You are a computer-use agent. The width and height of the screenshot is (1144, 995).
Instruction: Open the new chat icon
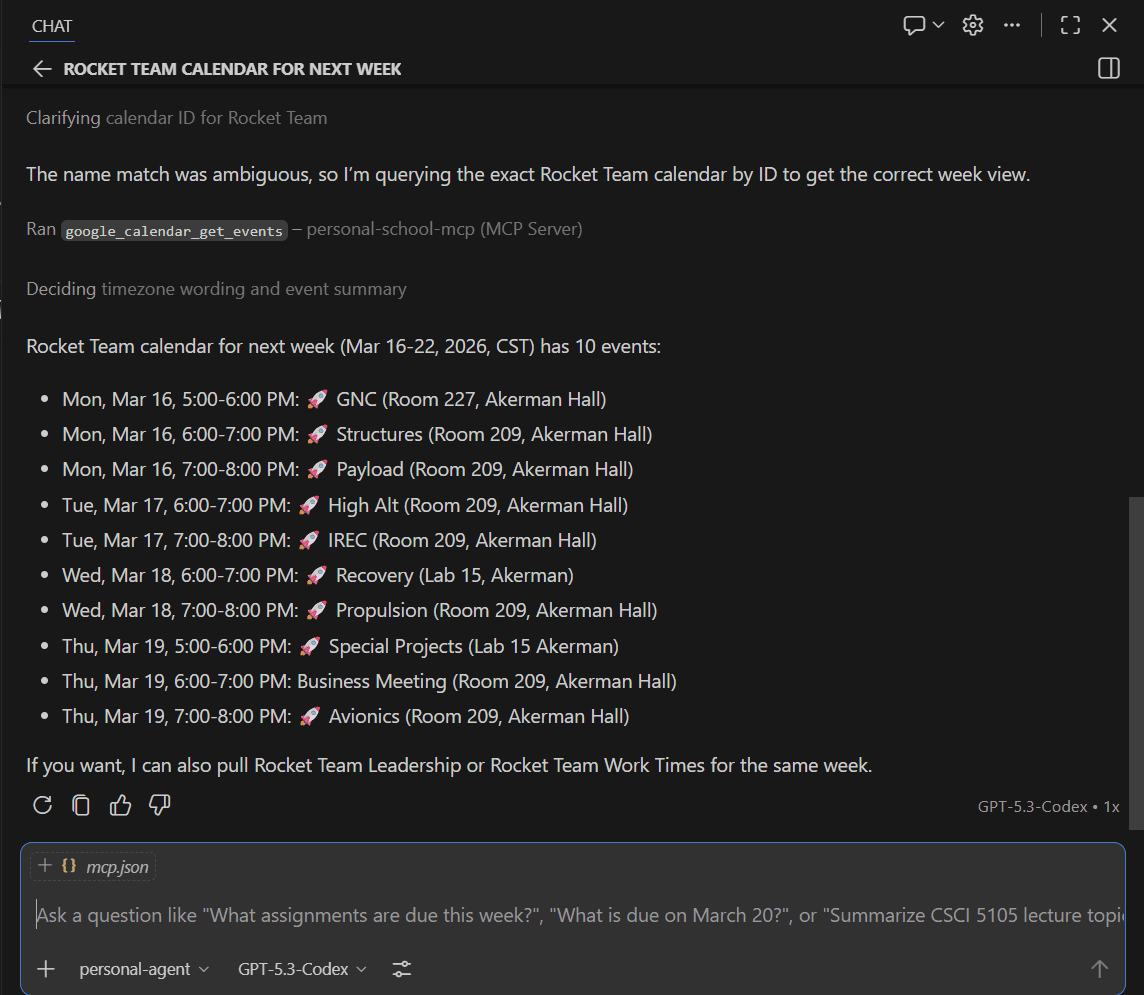[x=914, y=26]
